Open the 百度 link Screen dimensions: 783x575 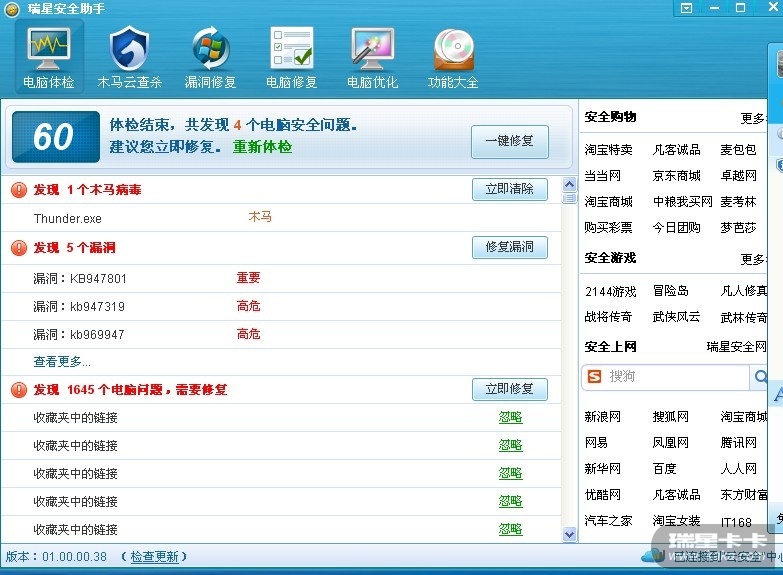point(664,469)
